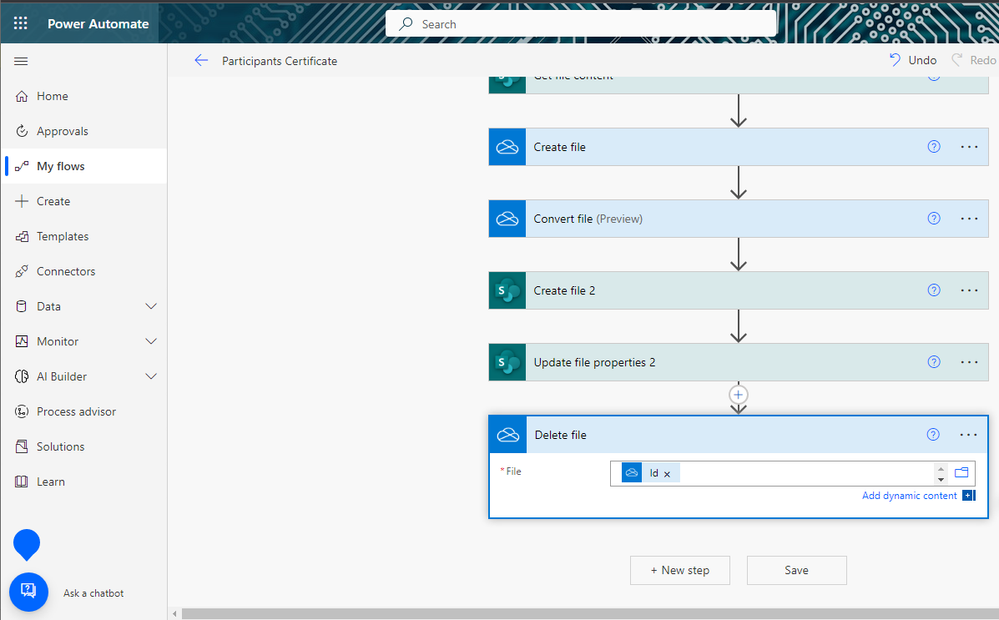
Task: Open help for Update file properties 2 step
Action: (933, 362)
